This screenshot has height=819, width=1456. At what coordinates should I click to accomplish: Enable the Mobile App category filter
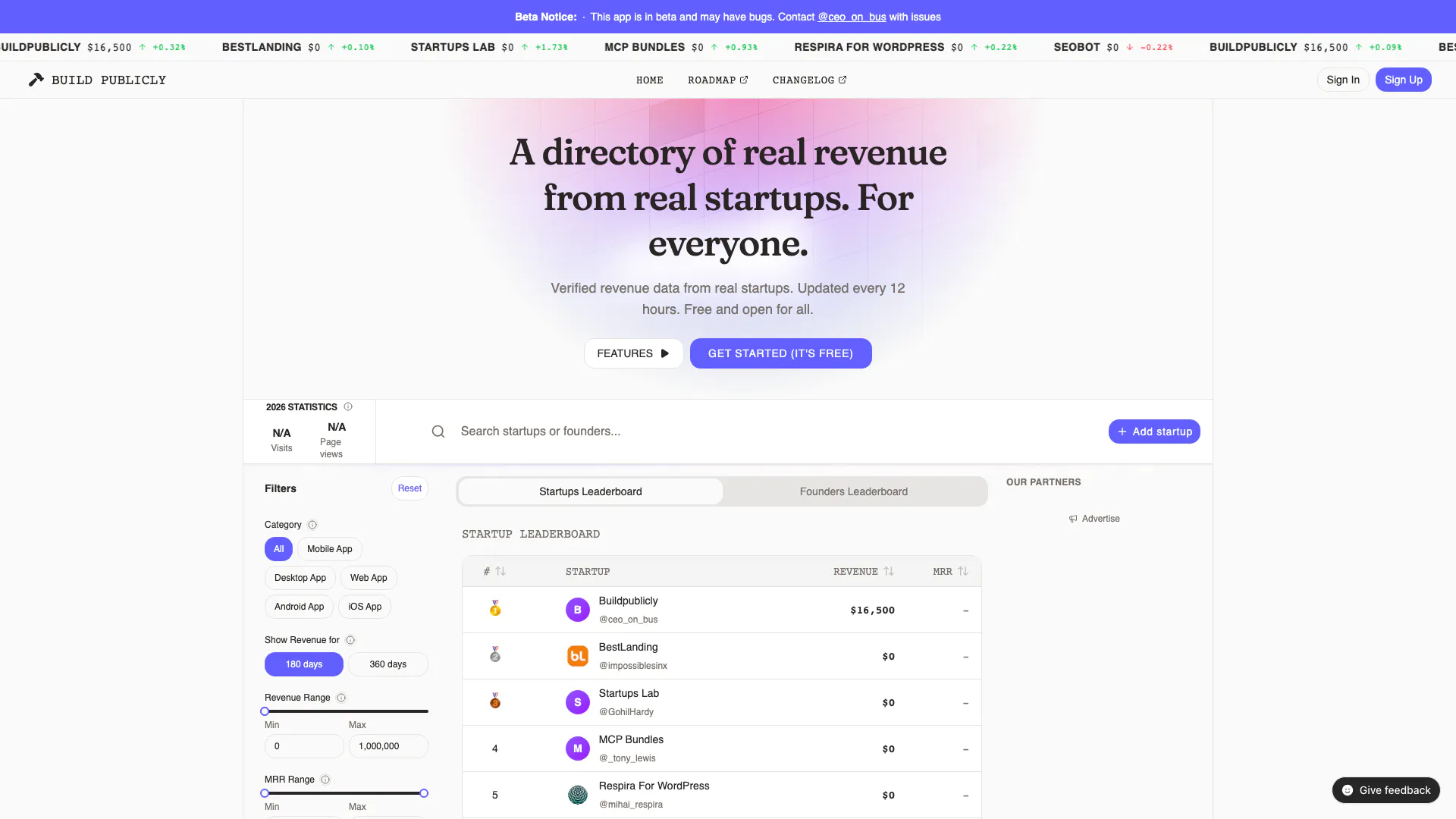329,548
